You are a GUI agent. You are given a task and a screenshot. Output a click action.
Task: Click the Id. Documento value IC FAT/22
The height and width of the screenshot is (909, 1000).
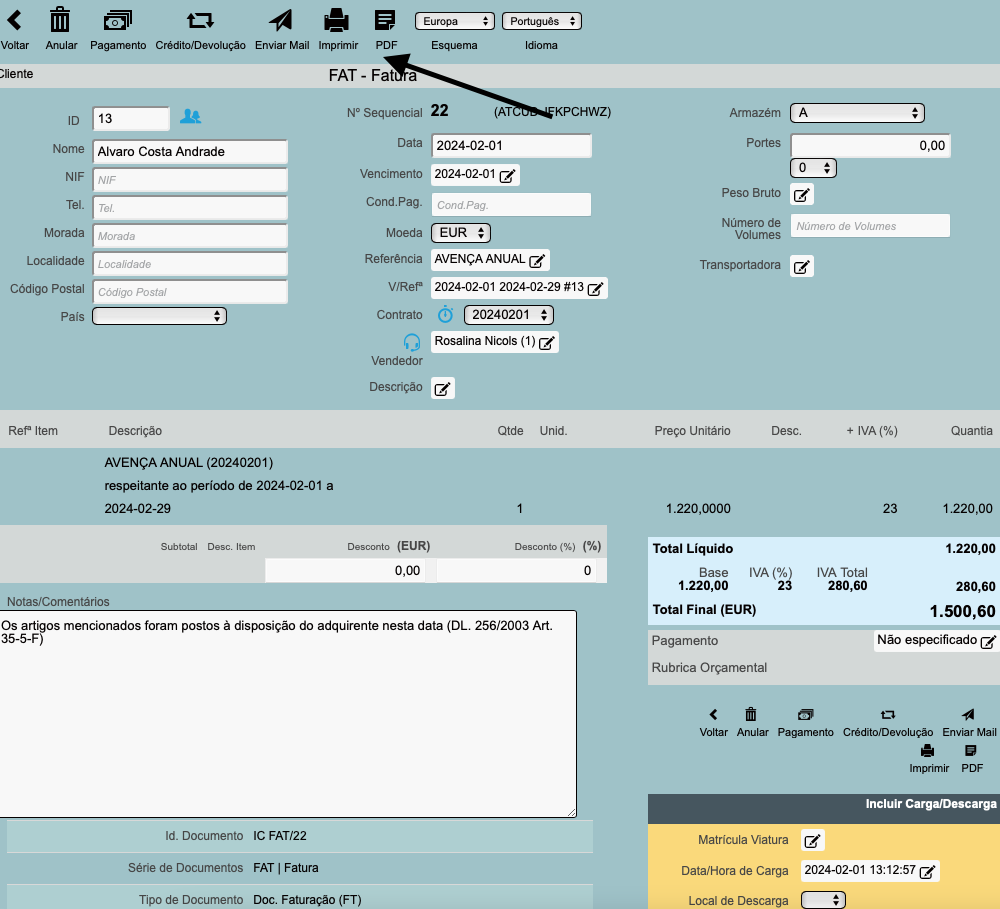(x=280, y=836)
